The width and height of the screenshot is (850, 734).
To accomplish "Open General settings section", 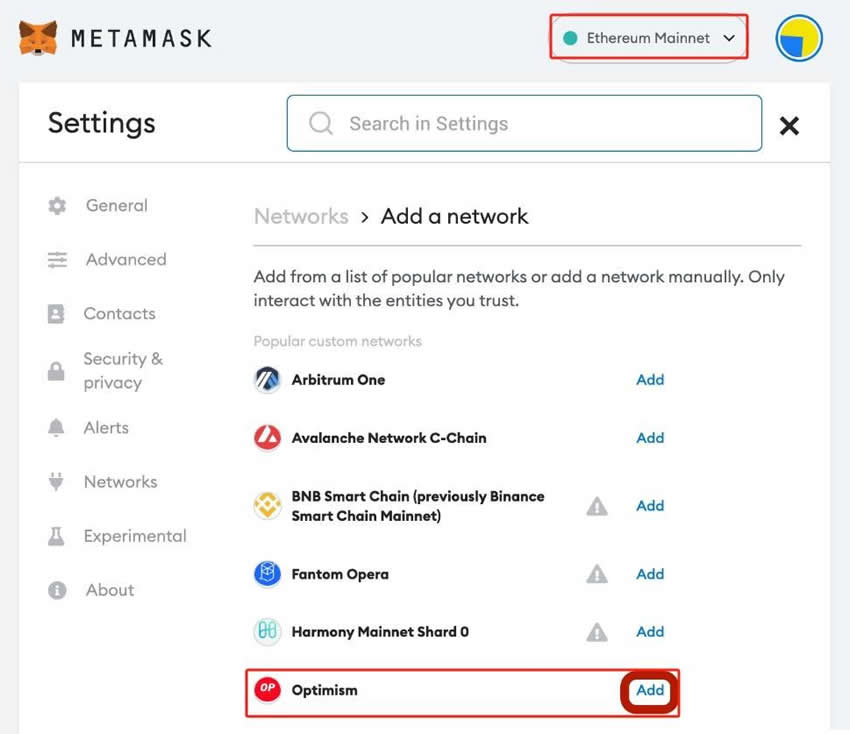I will click(x=116, y=206).
